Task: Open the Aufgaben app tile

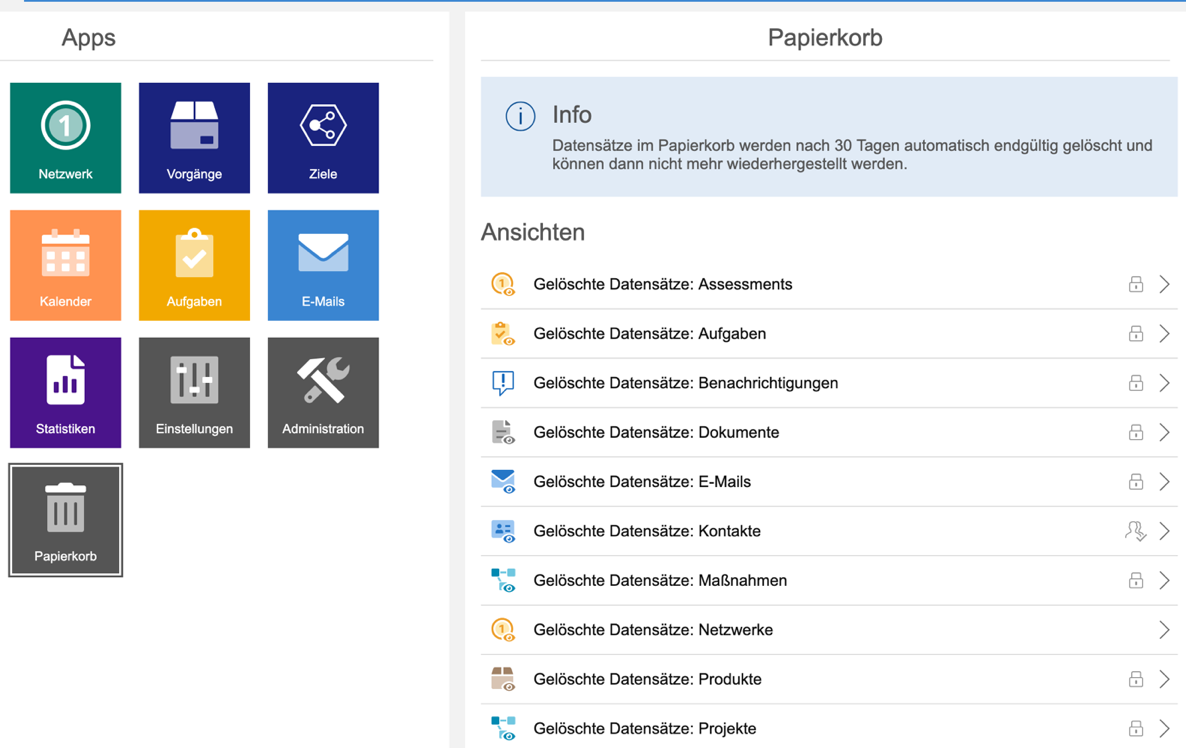Action: click(x=194, y=265)
